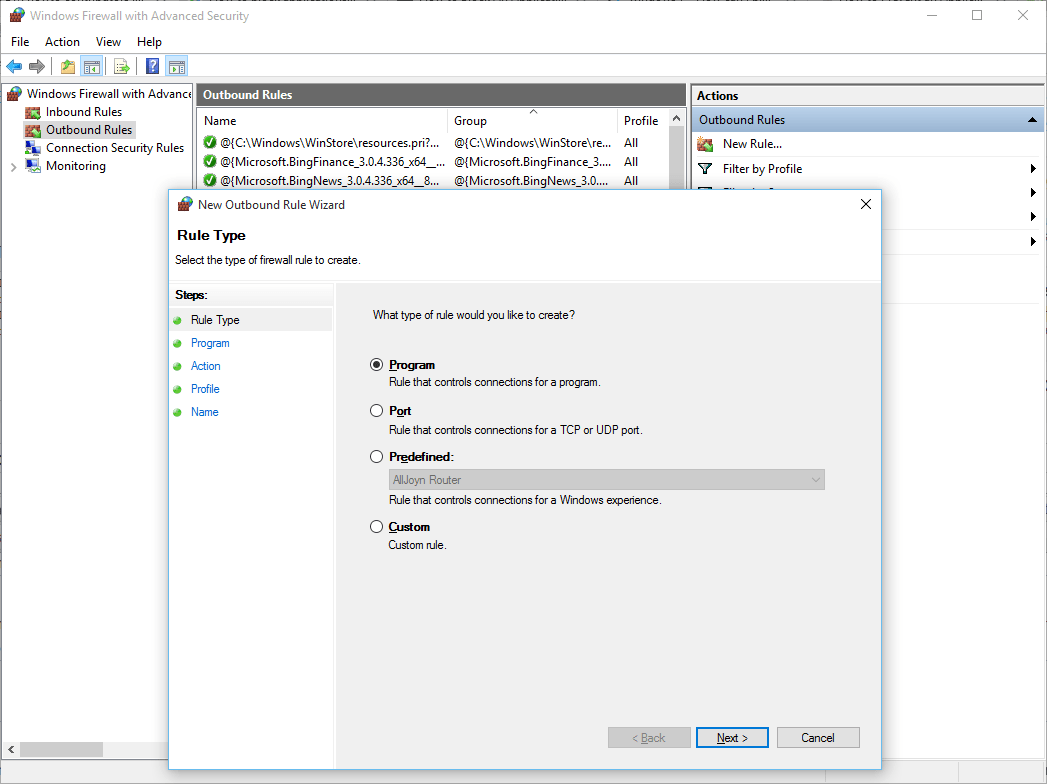The height and width of the screenshot is (784, 1047).
Task: Open the Help menu
Action: click(149, 41)
